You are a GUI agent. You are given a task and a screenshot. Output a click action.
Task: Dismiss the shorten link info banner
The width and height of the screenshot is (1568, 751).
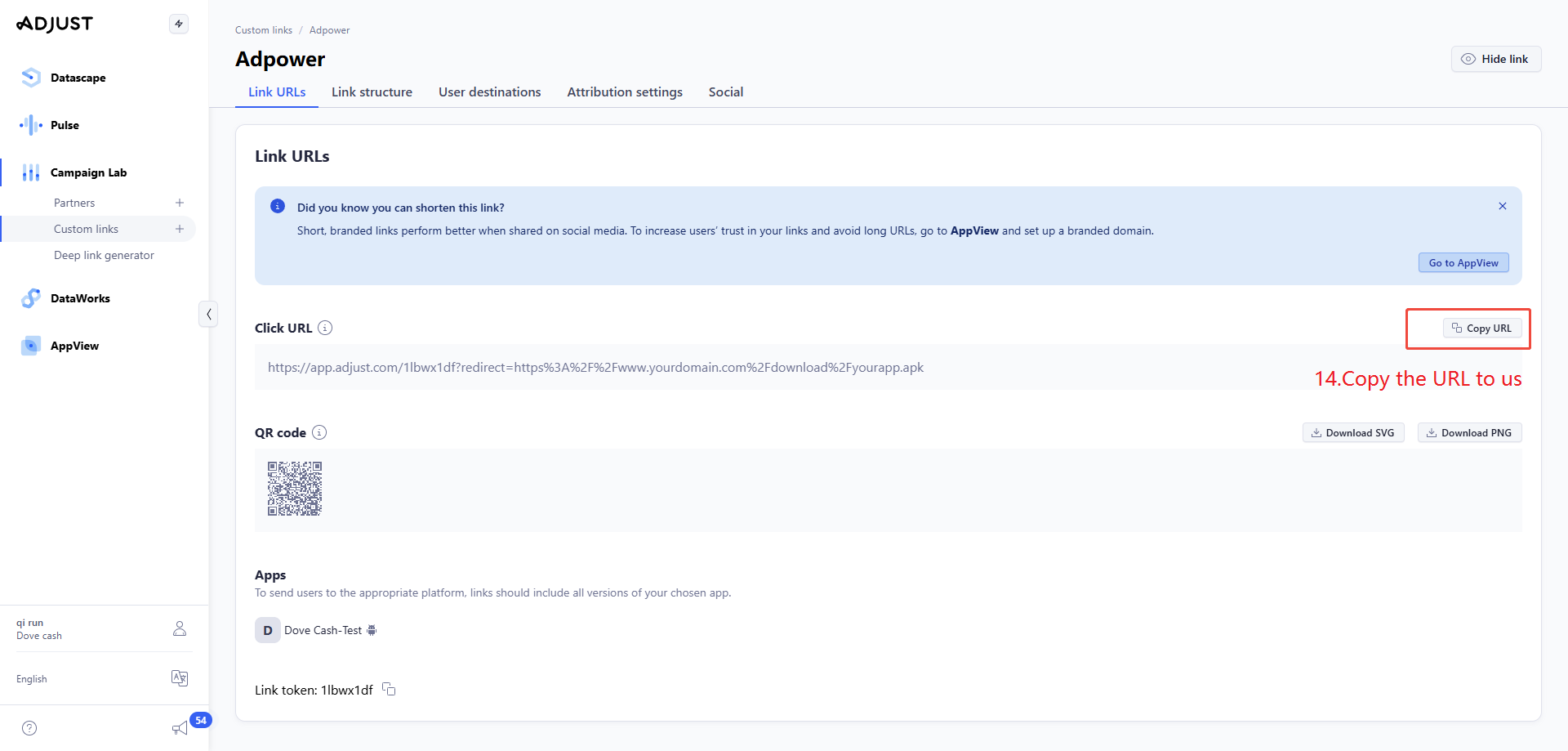click(1502, 206)
